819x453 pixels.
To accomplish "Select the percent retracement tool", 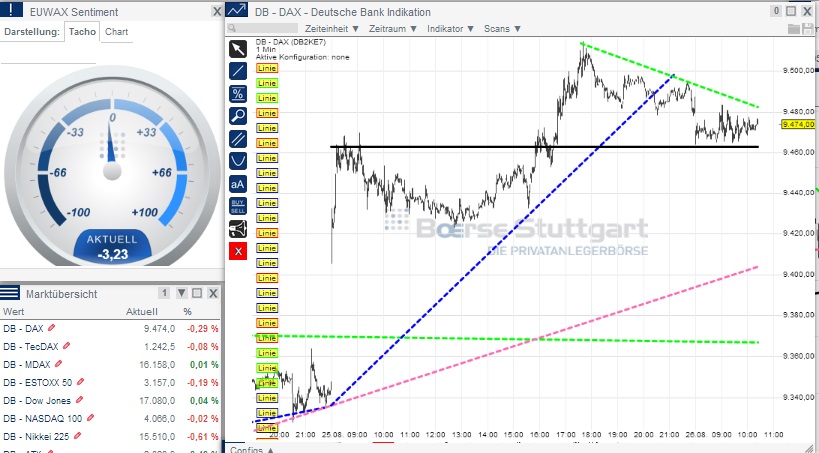I will pos(238,94).
